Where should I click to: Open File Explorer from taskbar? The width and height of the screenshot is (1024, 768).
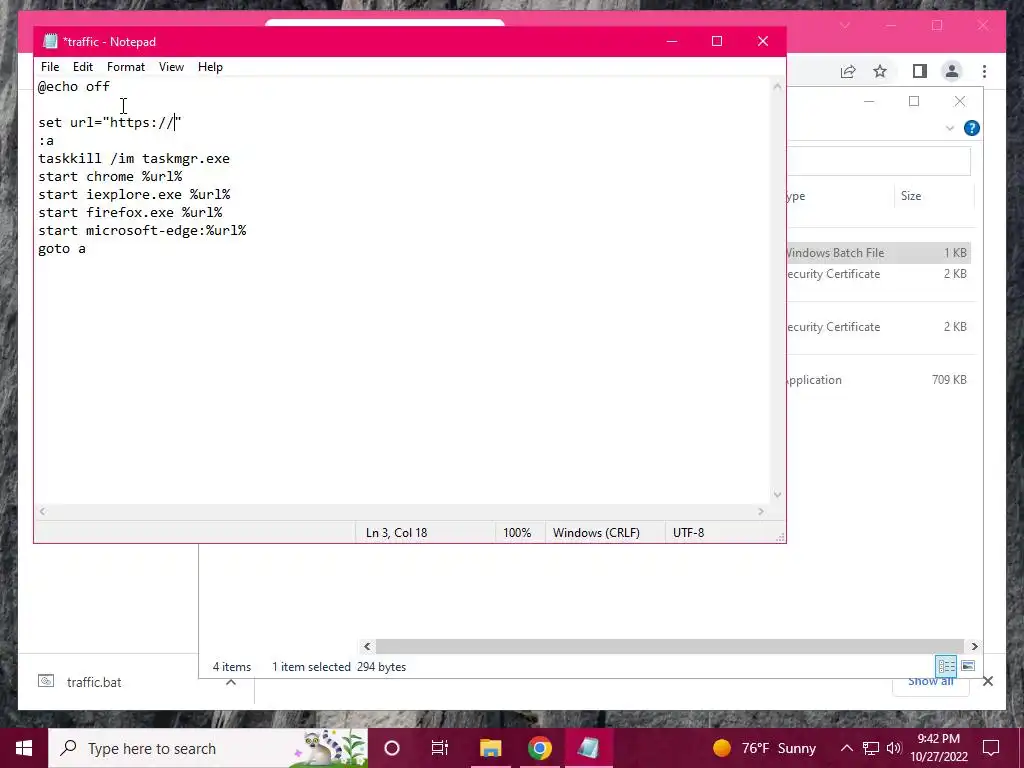click(x=490, y=748)
